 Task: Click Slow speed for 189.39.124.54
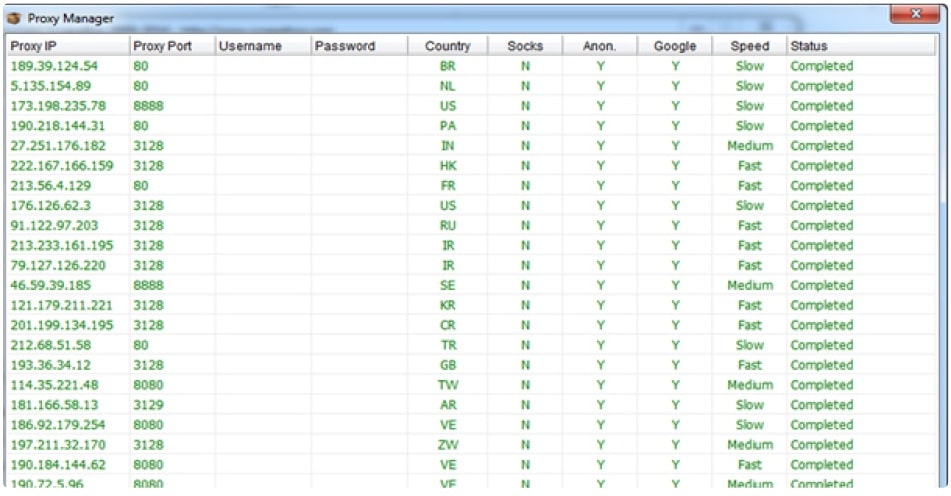(x=750, y=66)
